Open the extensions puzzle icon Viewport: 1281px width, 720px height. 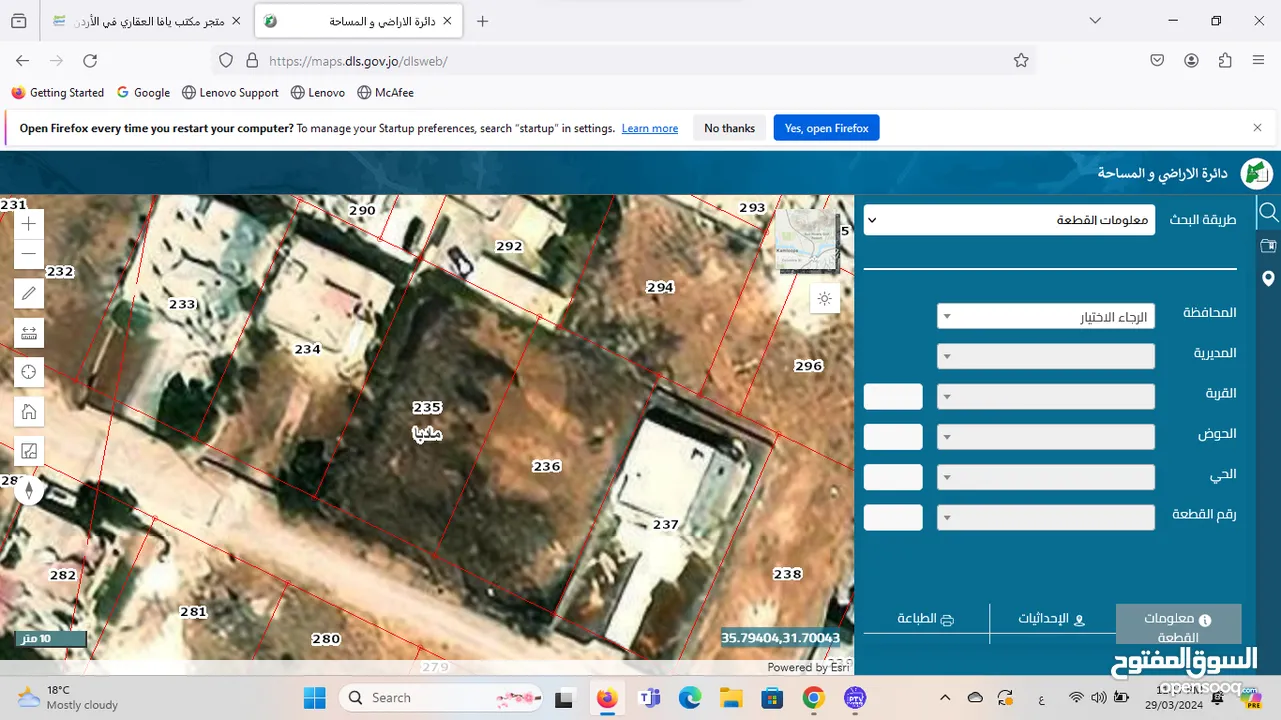[1225, 61]
